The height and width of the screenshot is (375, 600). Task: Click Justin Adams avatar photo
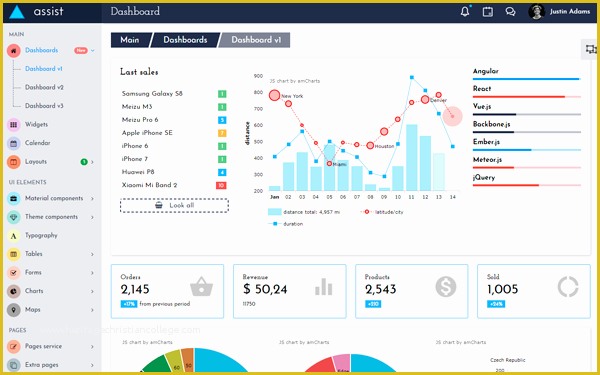(536, 11)
